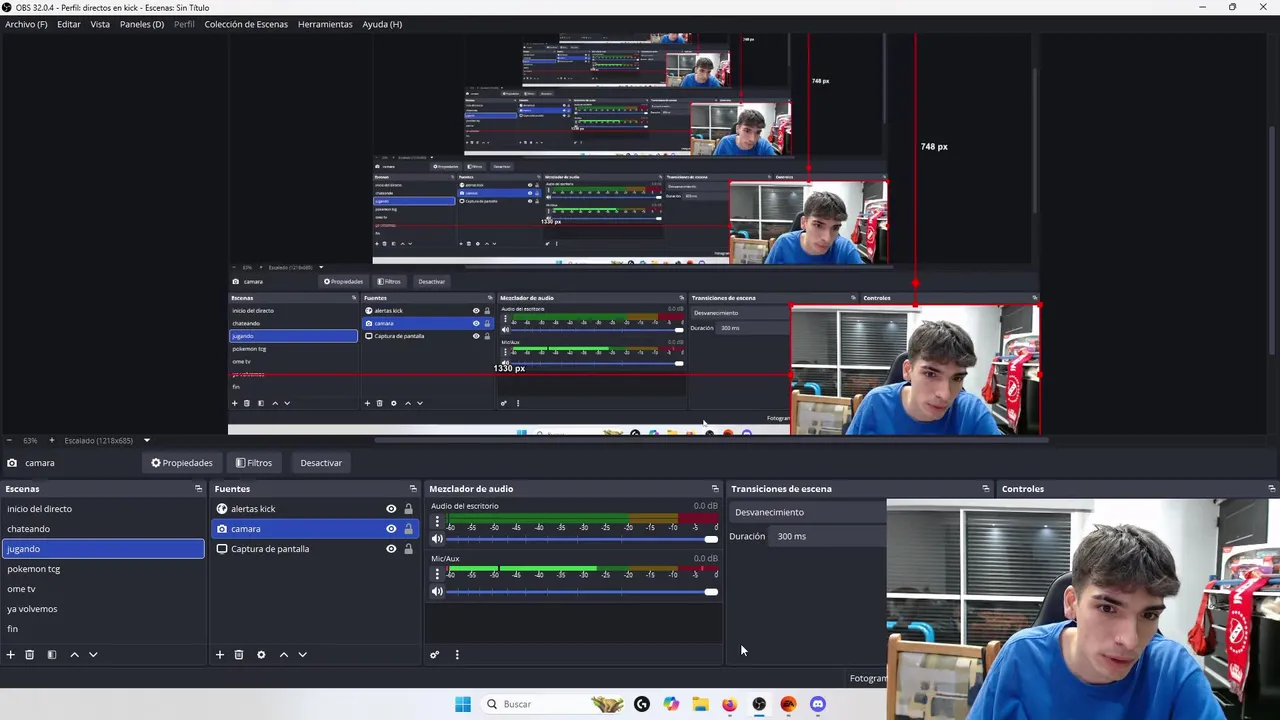The width and height of the screenshot is (1280, 720).
Task: Open the EA app from the taskbar
Action: click(x=788, y=704)
